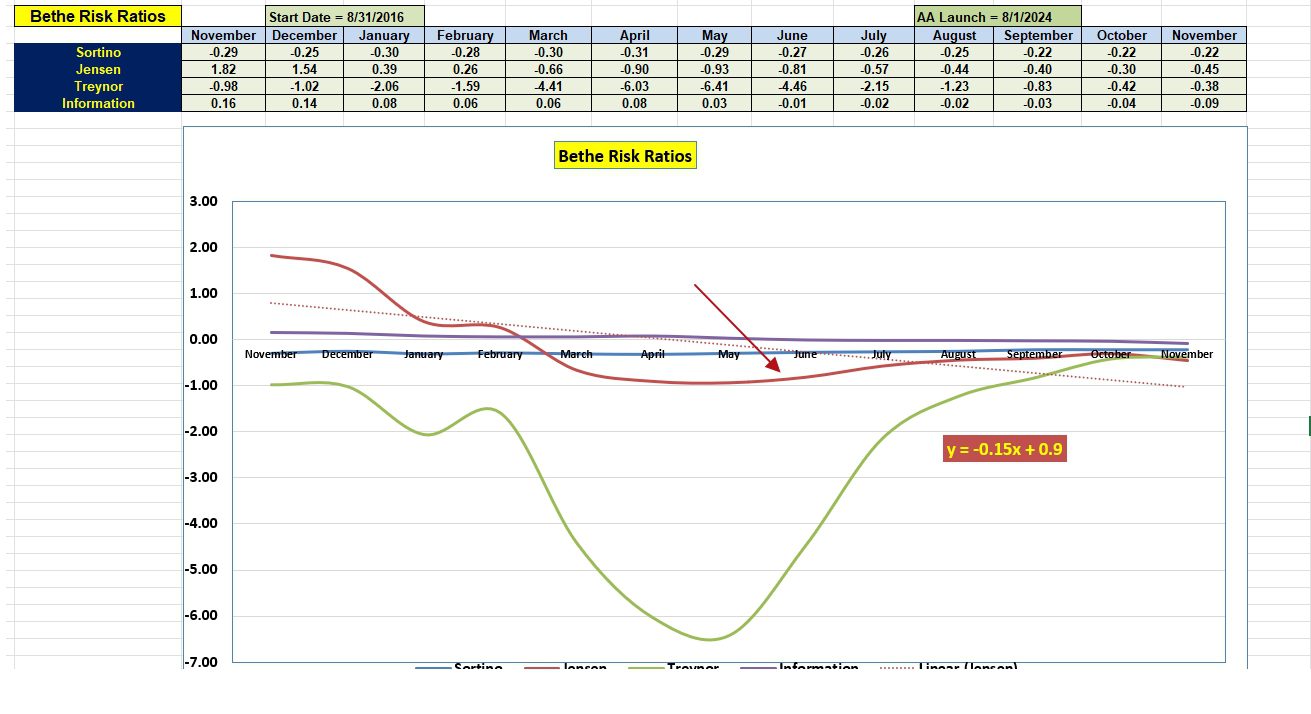Select Treynor value -1.02

pyautogui.click(x=304, y=86)
